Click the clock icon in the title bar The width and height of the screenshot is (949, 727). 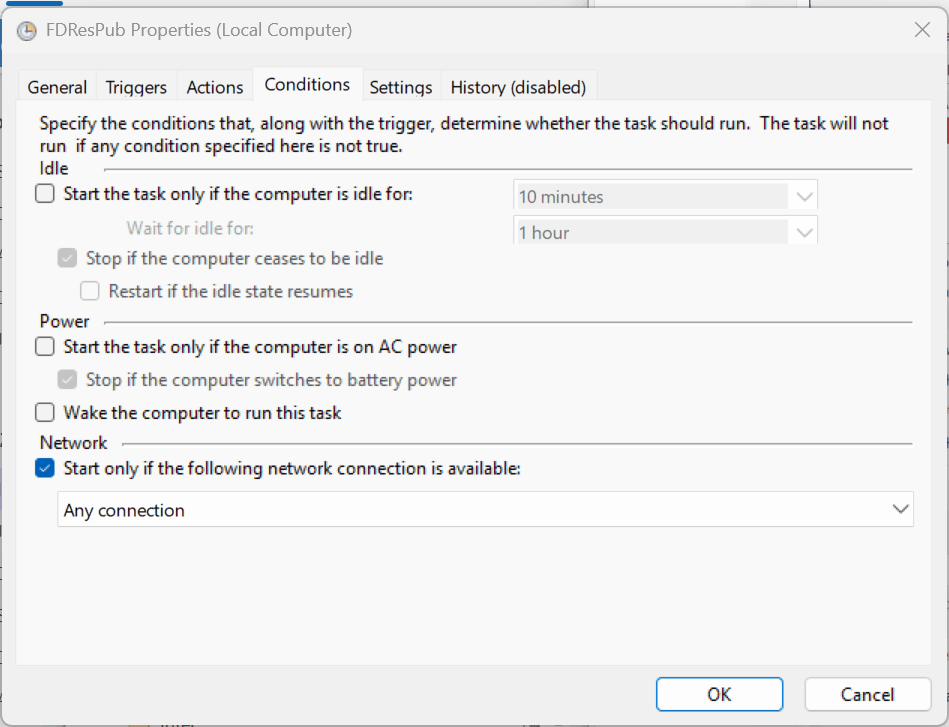click(x=27, y=30)
